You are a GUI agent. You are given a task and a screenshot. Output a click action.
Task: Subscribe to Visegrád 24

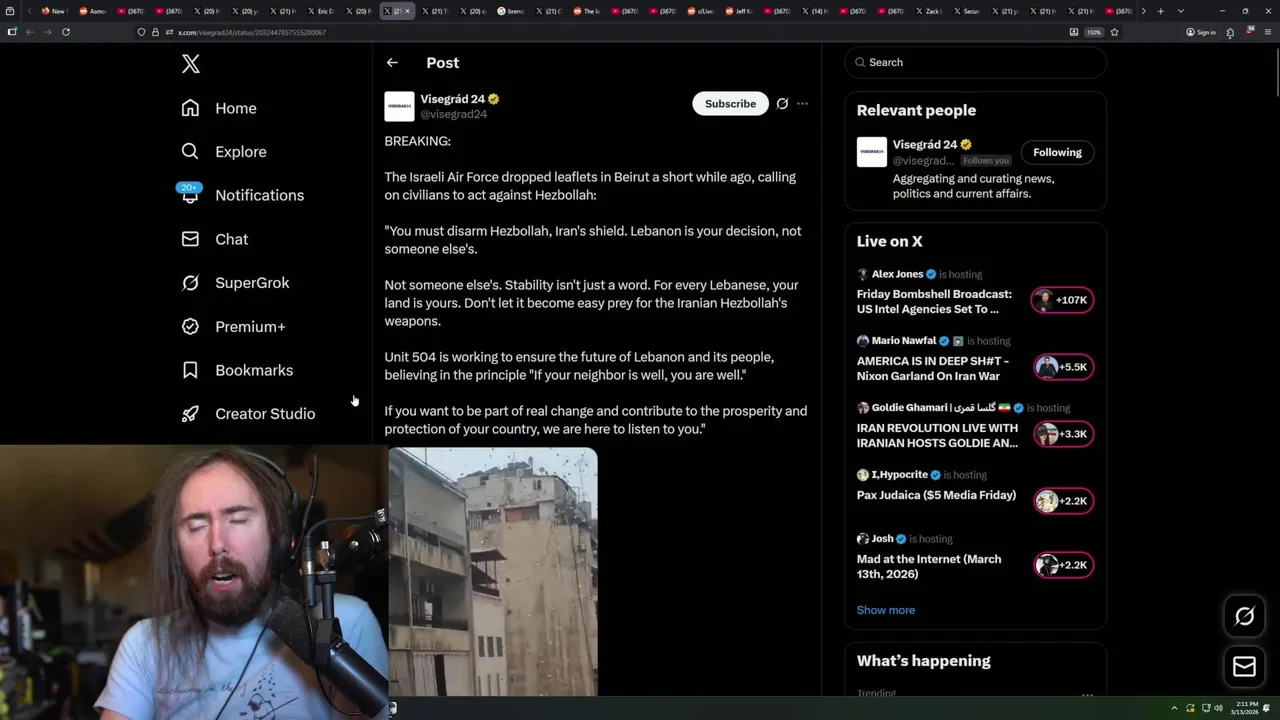(x=730, y=104)
